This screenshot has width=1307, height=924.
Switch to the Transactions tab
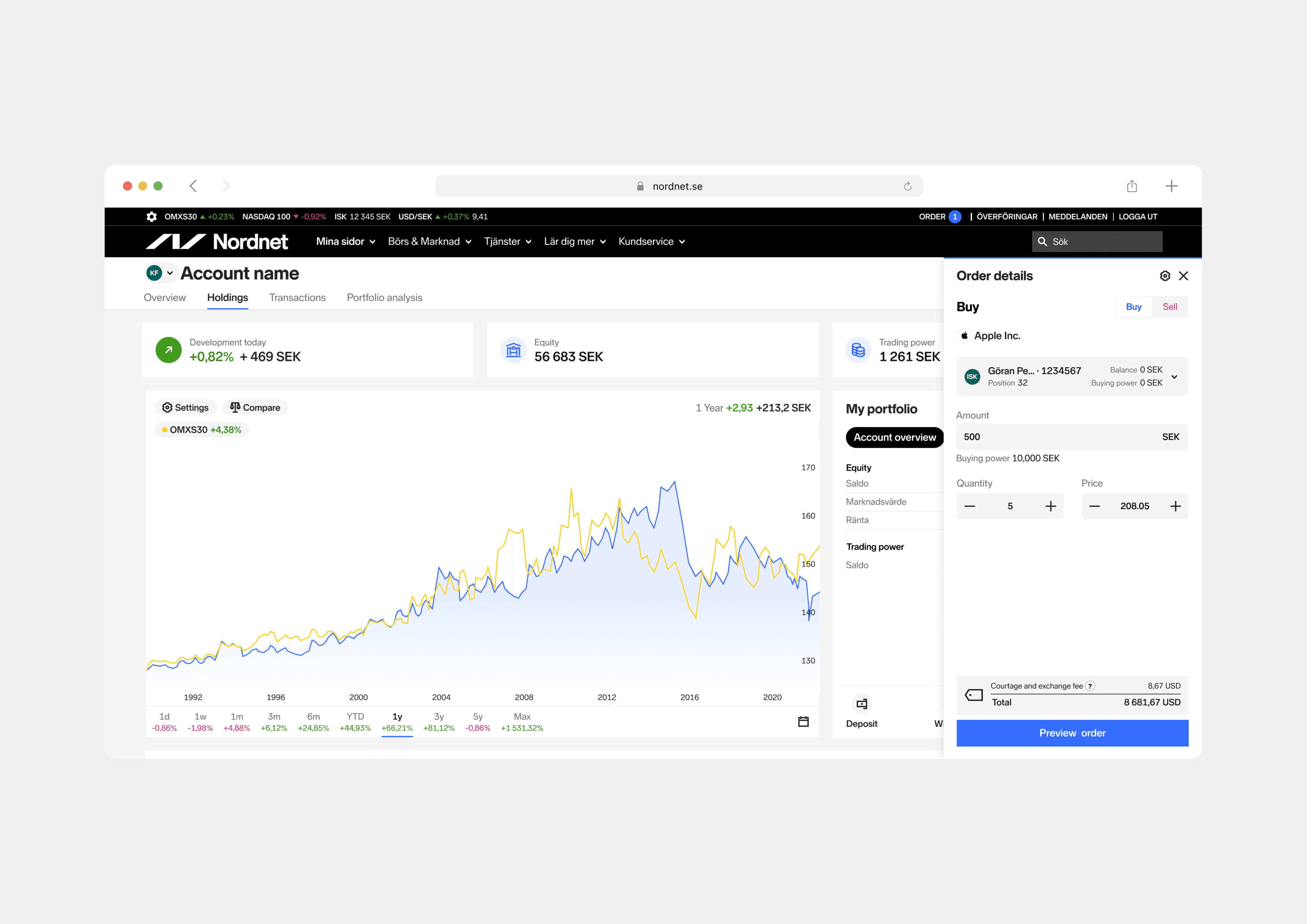[297, 298]
